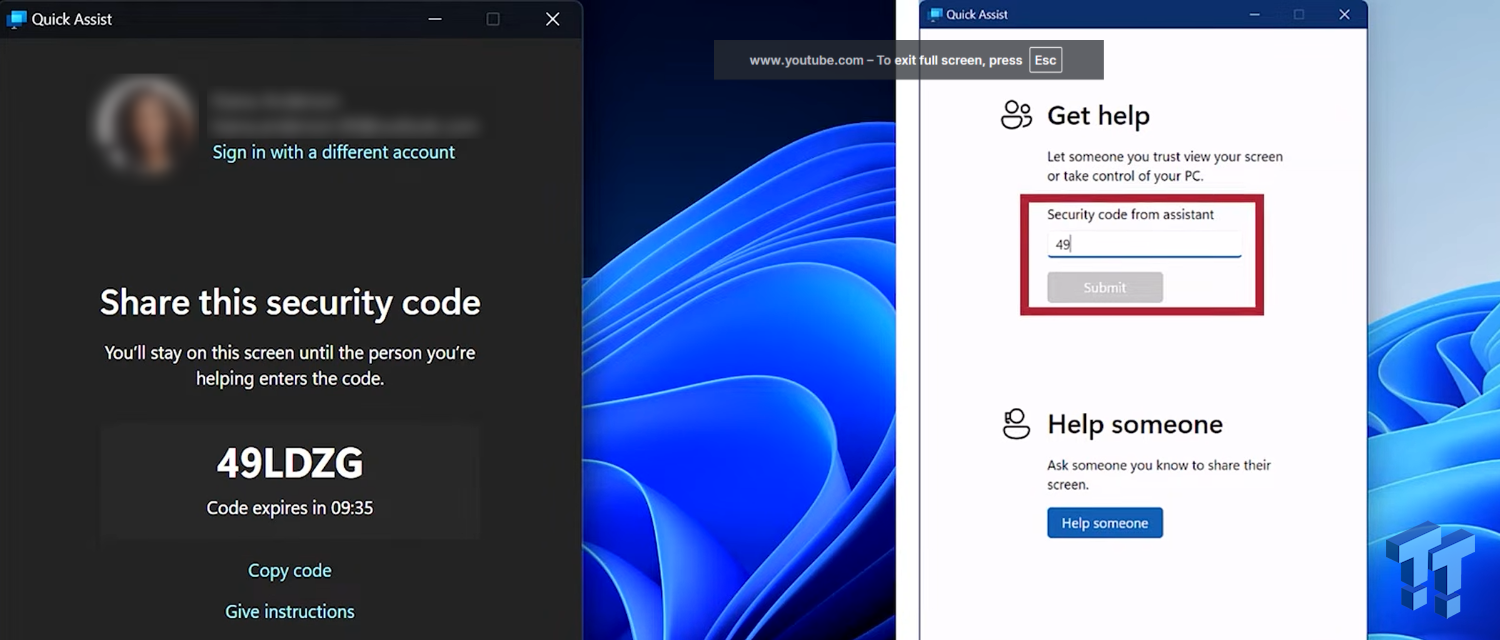Click the Quick Assist icon in light title bar
This screenshot has height=640, width=1500.
coord(936,14)
